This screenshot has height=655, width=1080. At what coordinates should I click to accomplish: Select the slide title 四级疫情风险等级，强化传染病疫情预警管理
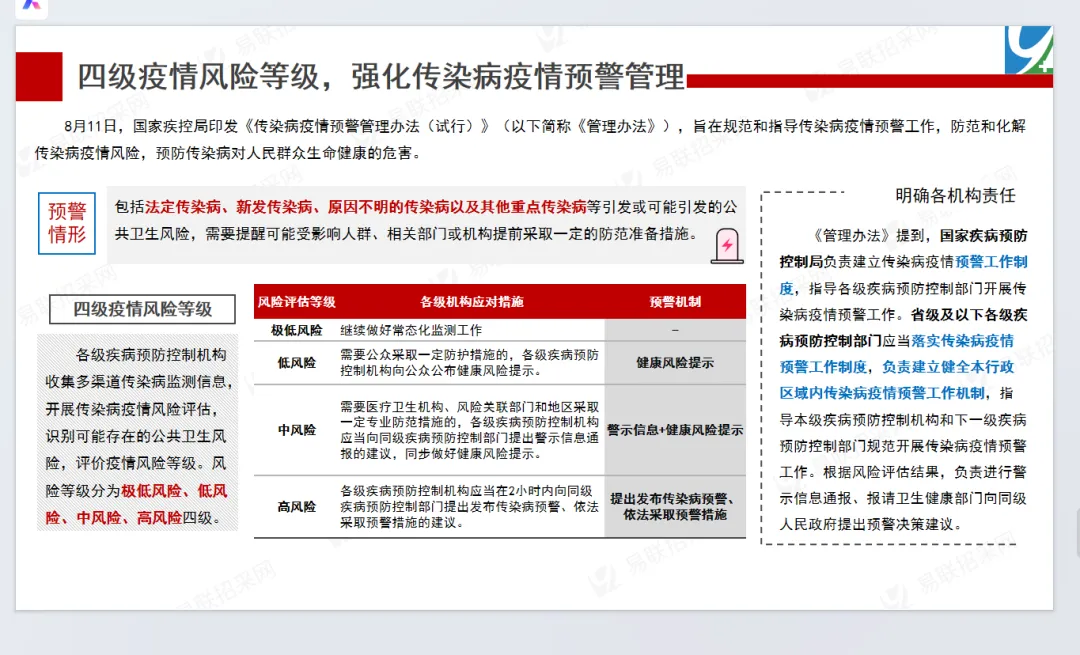[x=381, y=76]
